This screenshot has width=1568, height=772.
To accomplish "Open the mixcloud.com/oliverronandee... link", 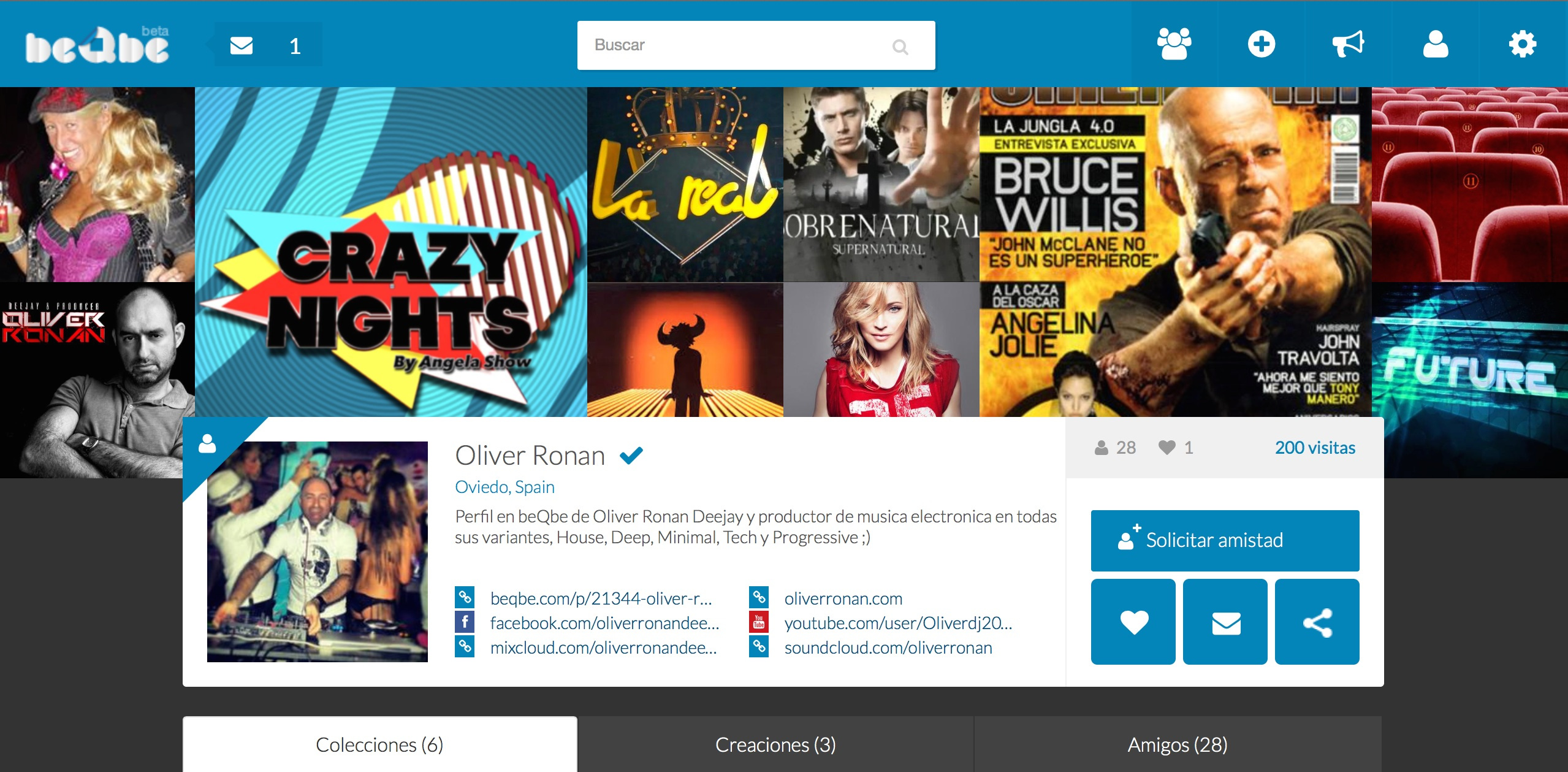I will pyautogui.click(x=603, y=648).
